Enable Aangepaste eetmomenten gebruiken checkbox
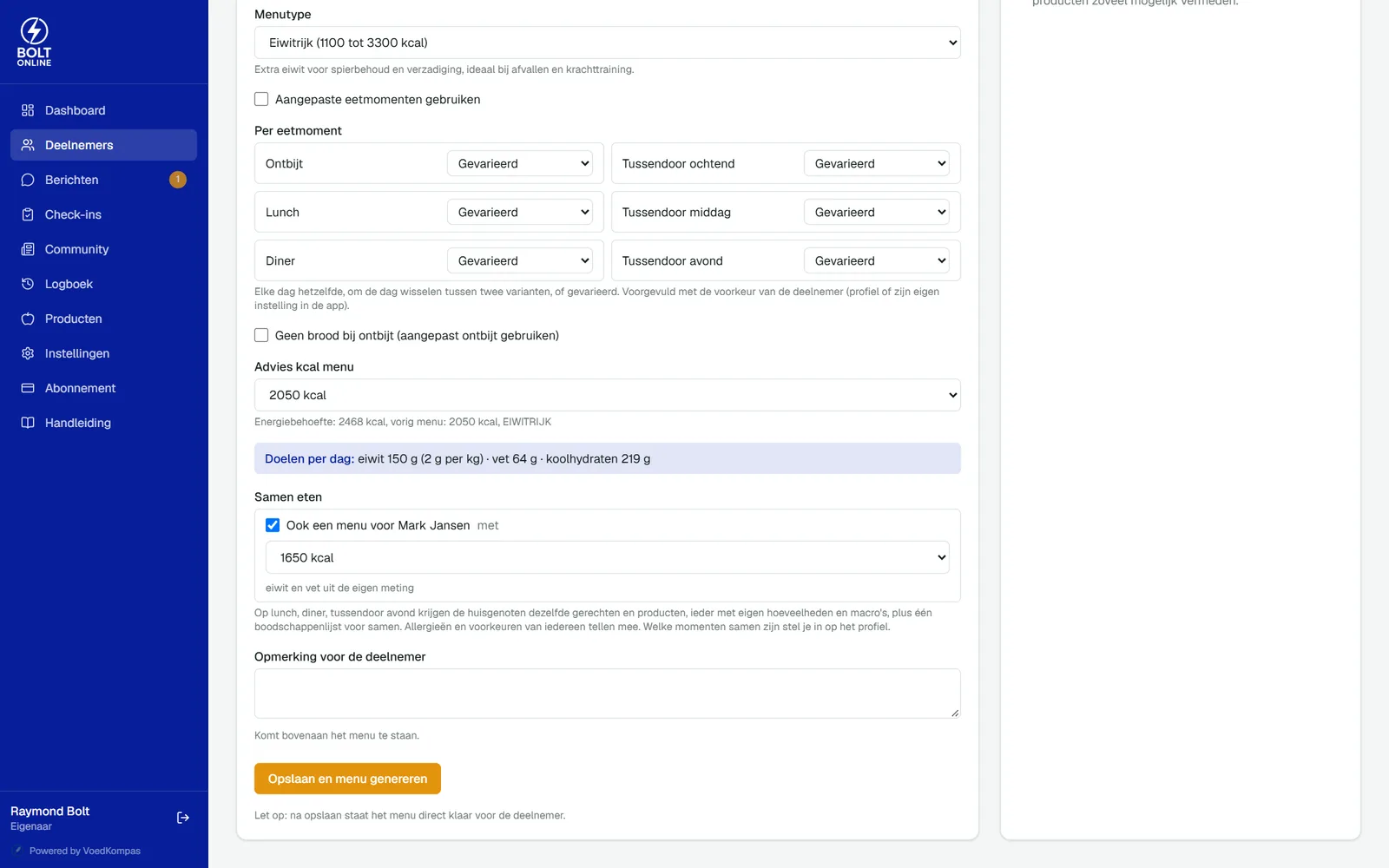The image size is (1389, 868). tap(261, 99)
